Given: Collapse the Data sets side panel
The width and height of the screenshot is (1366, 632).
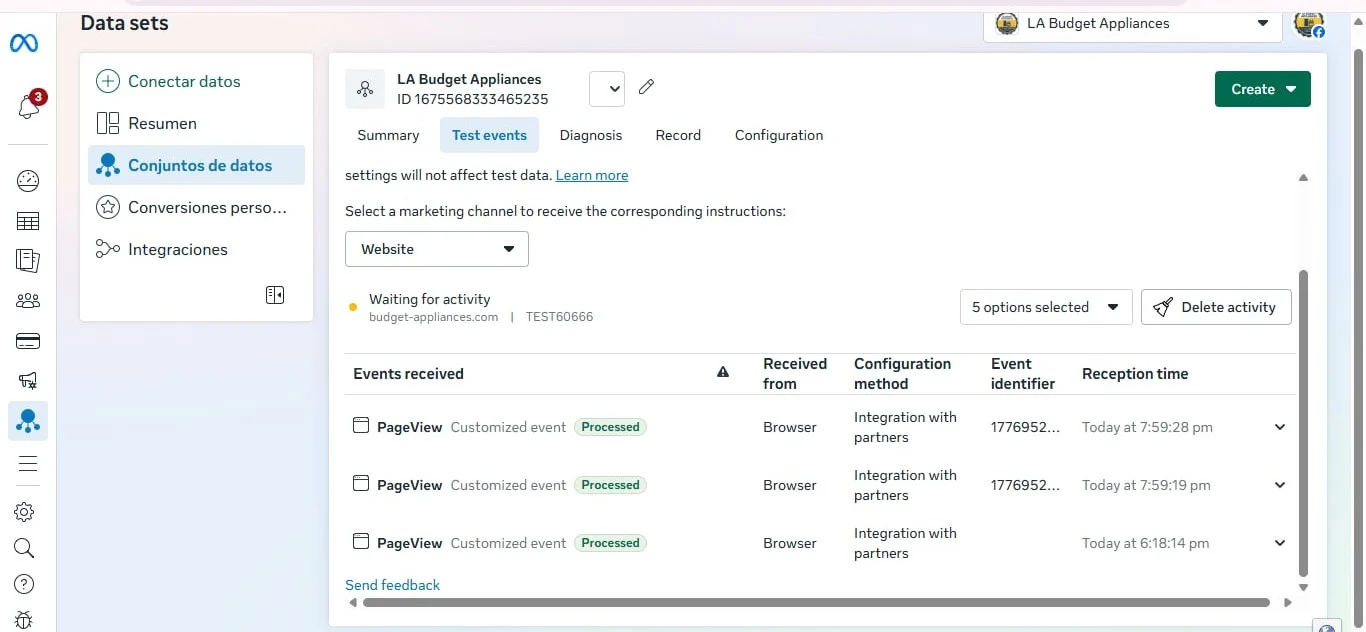Looking at the screenshot, I should [x=275, y=295].
